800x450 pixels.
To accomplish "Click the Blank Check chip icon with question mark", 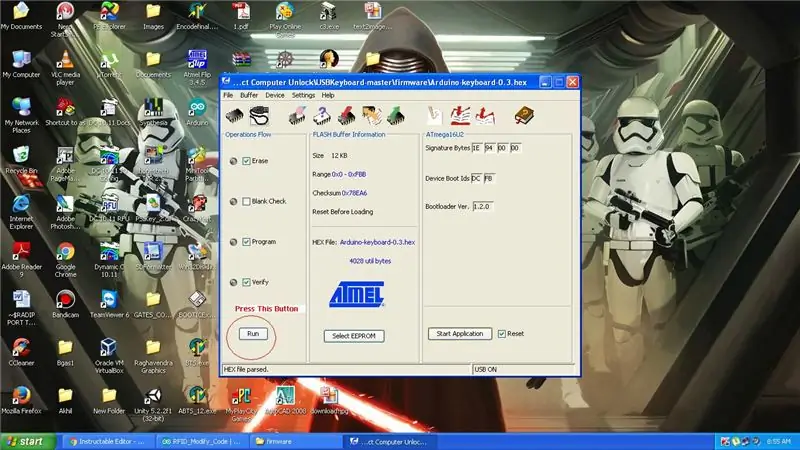I will (322, 116).
